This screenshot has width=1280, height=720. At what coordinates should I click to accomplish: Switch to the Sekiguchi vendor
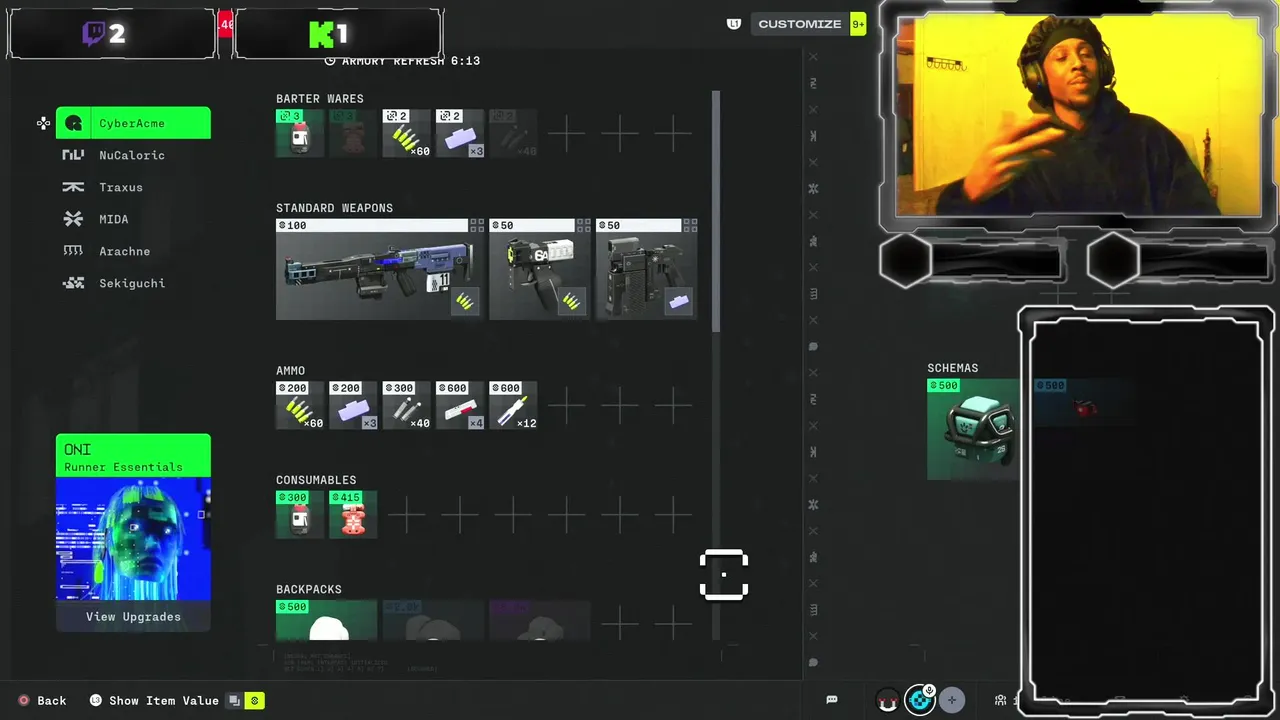click(x=133, y=283)
